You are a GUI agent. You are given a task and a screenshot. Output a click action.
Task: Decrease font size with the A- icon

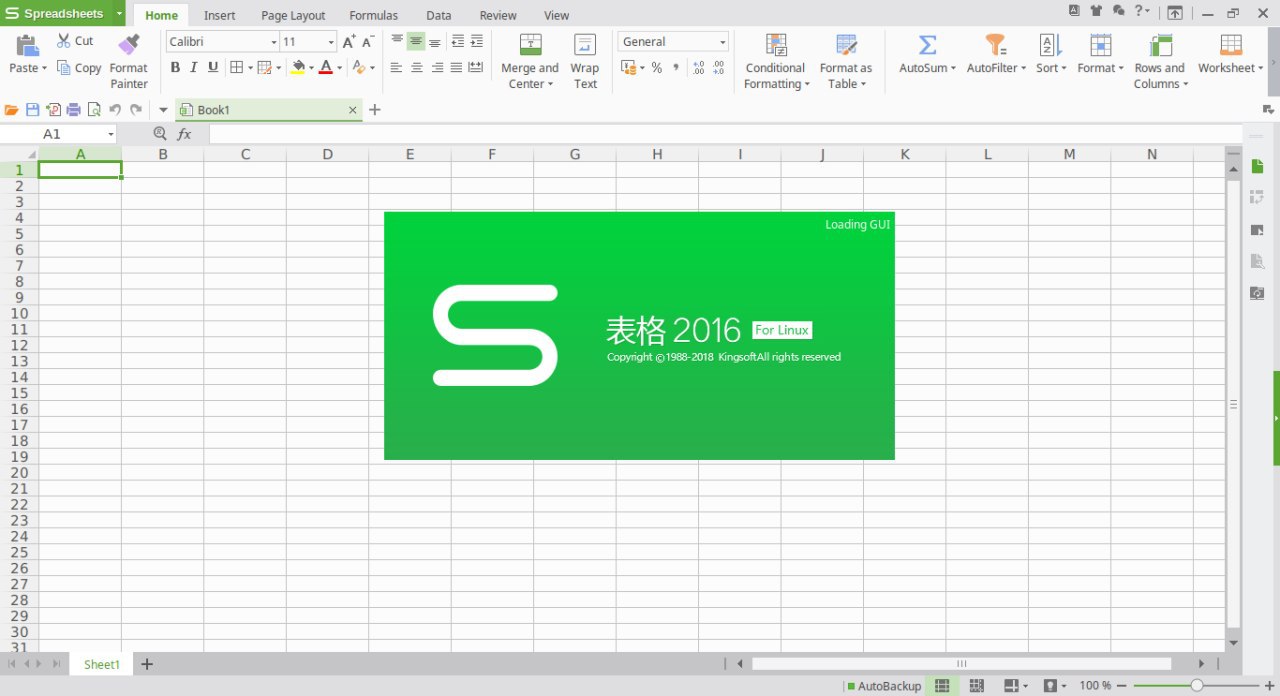[368, 41]
